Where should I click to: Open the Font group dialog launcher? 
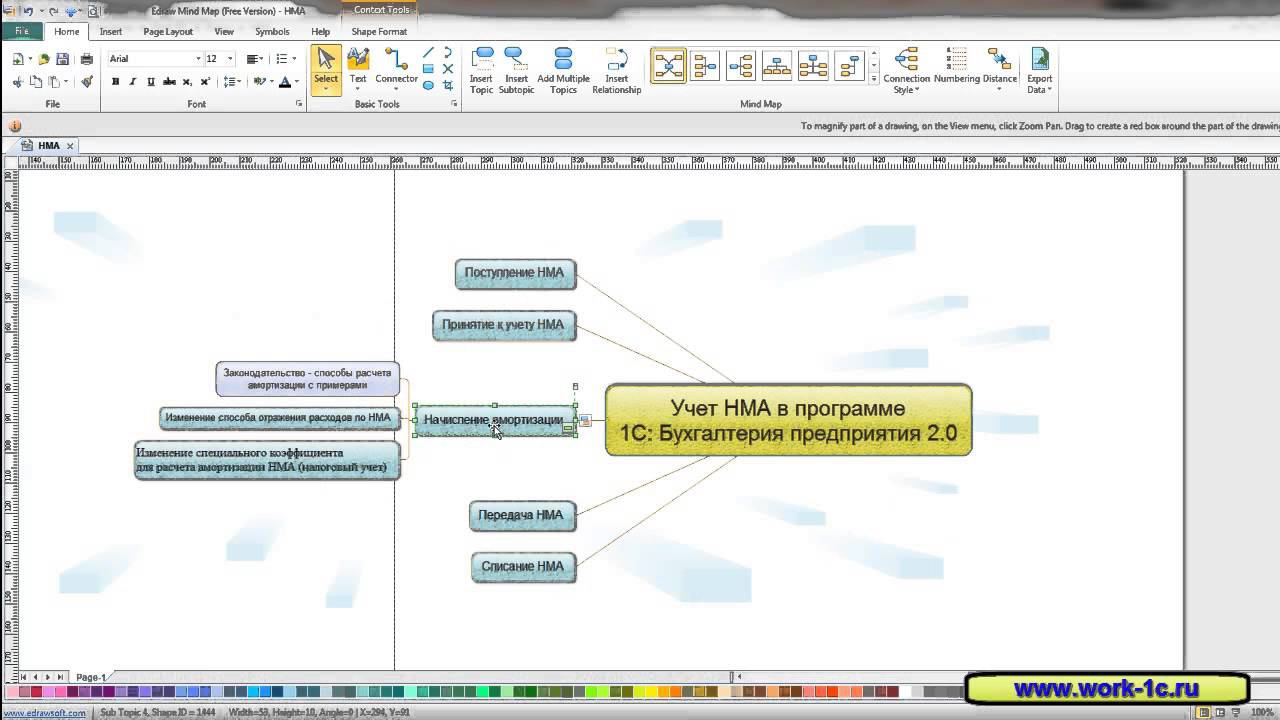(298, 104)
